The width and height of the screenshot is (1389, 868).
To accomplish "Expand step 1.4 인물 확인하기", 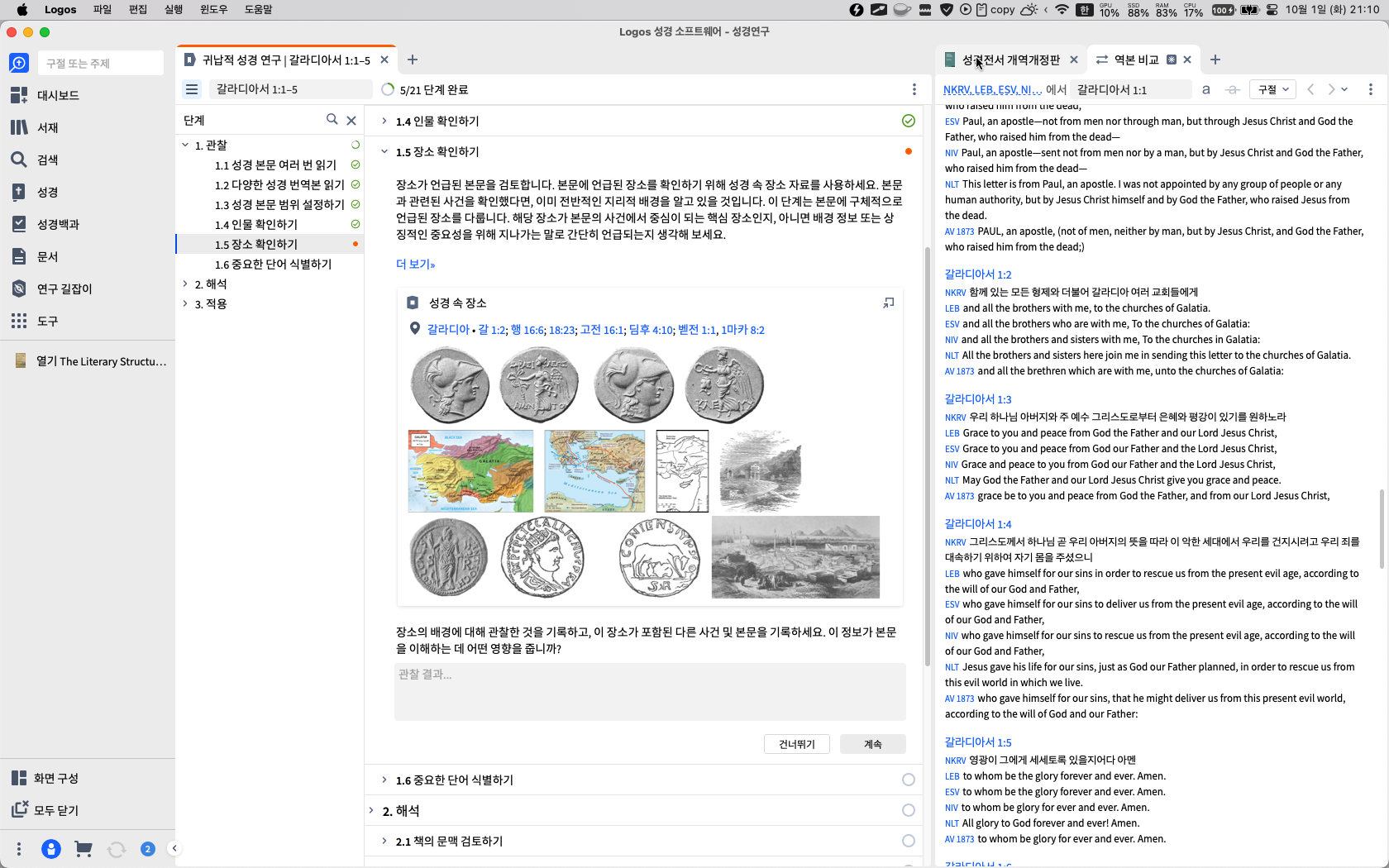I will pos(384,121).
